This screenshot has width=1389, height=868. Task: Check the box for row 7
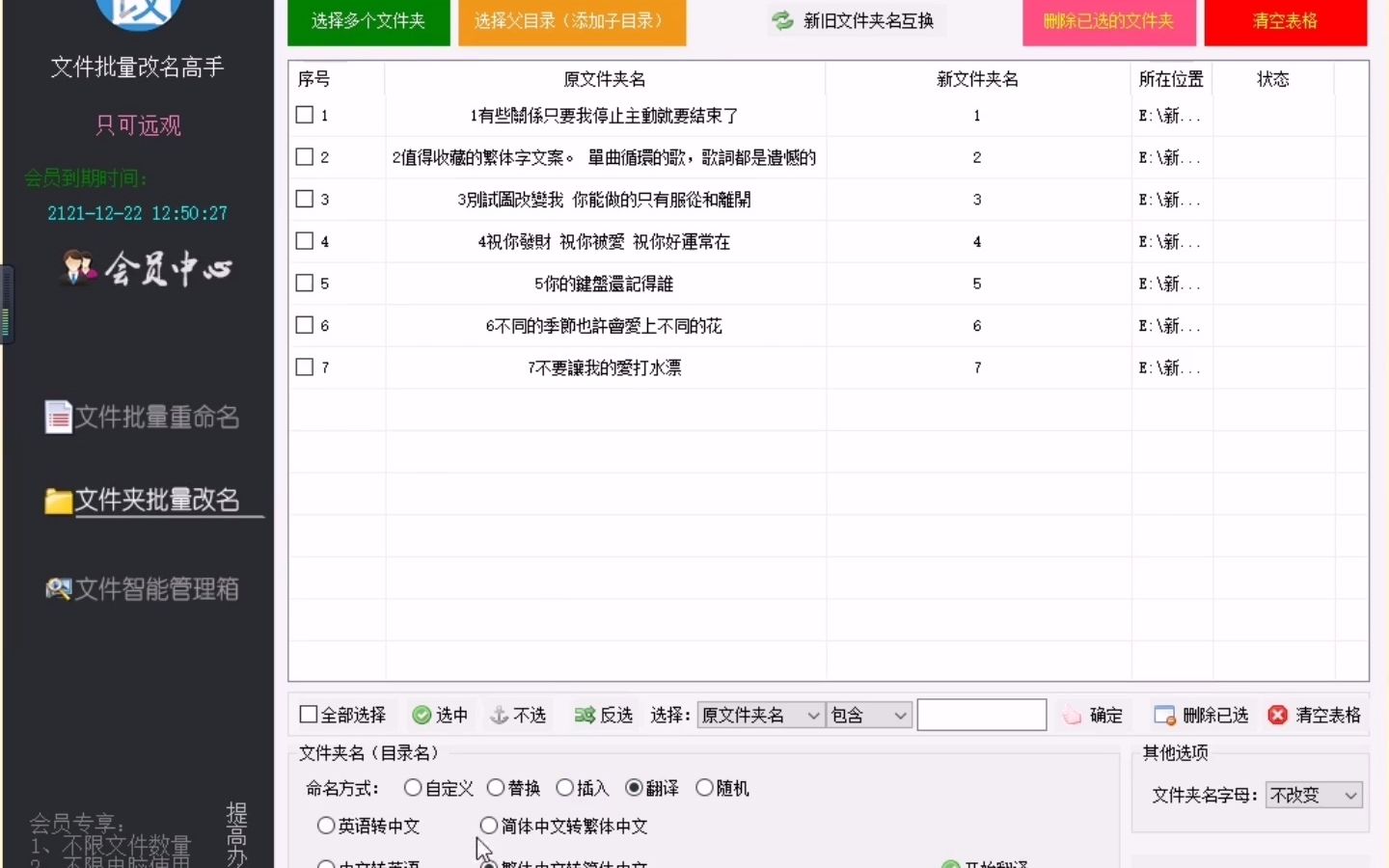[305, 366]
